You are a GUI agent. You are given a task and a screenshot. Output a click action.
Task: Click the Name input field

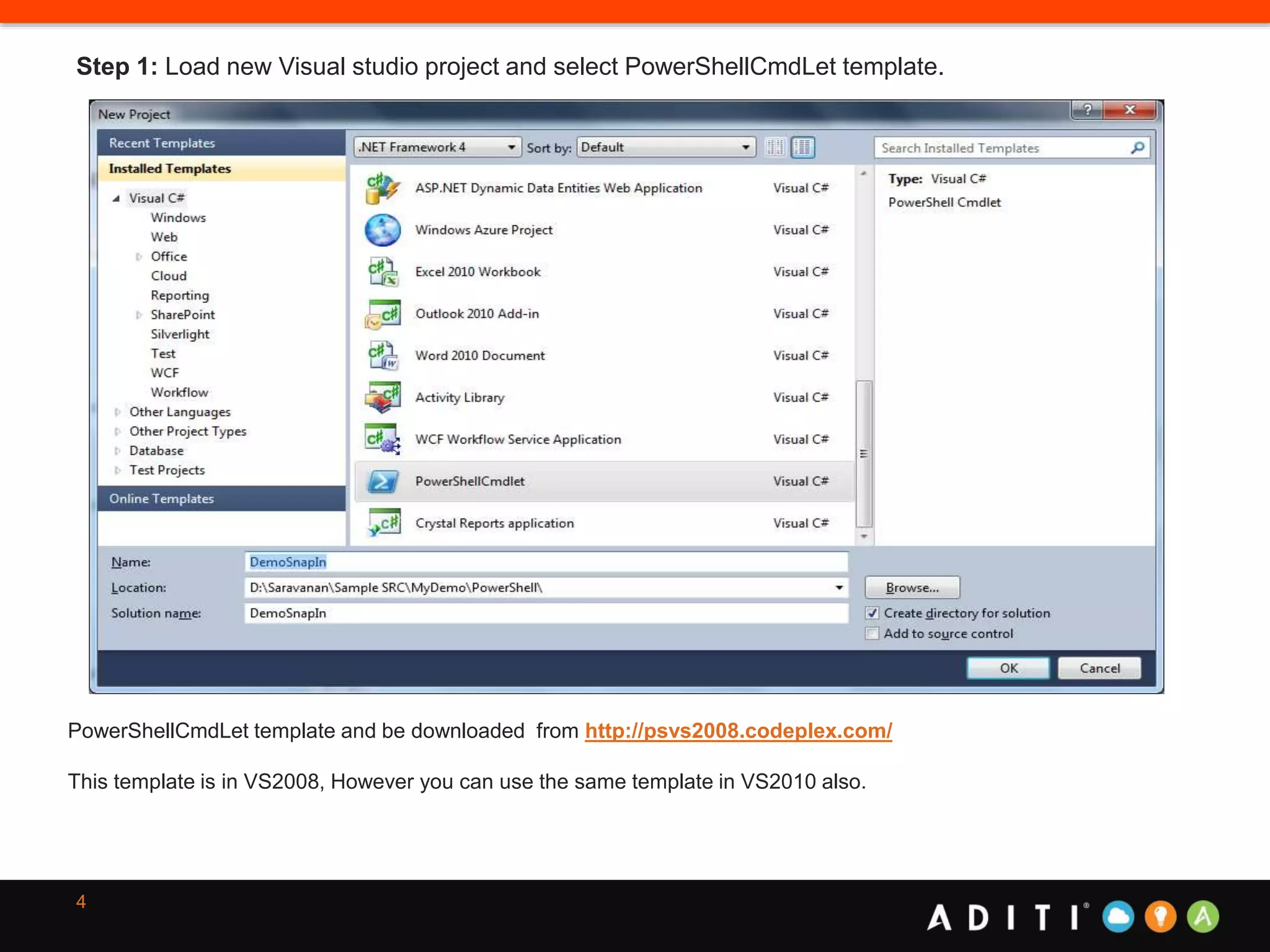pos(546,562)
